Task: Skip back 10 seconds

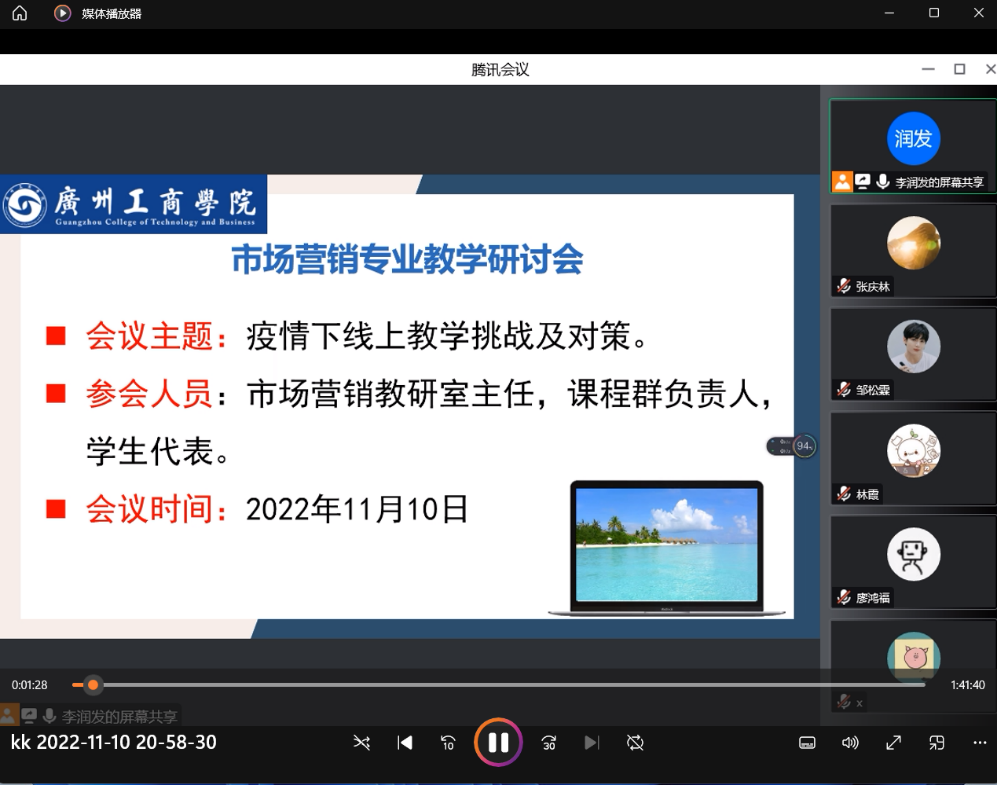Action: [x=449, y=742]
